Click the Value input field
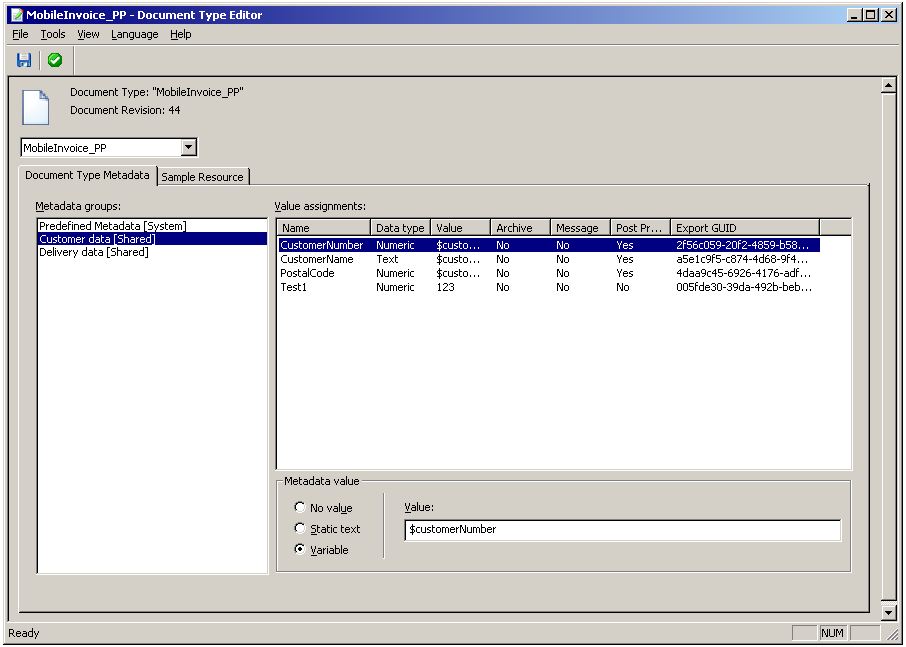Image resolution: width=906 pixels, height=647 pixels. pyautogui.click(x=622, y=530)
